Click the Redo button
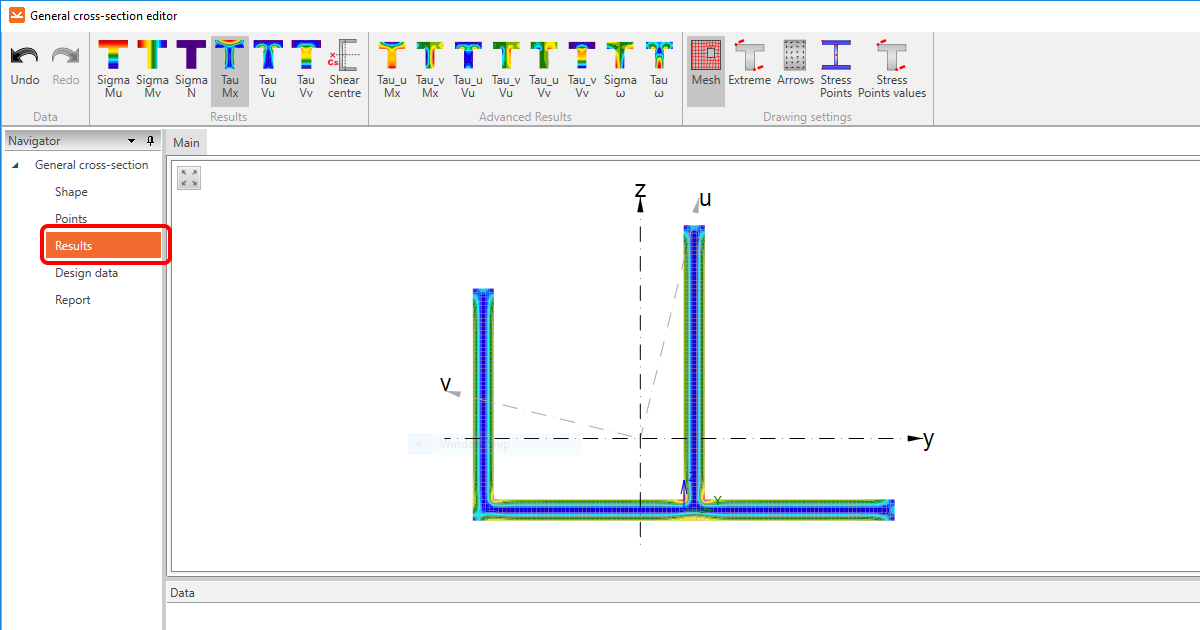The height and width of the screenshot is (630, 1200). pyautogui.click(x=65, y=65)
